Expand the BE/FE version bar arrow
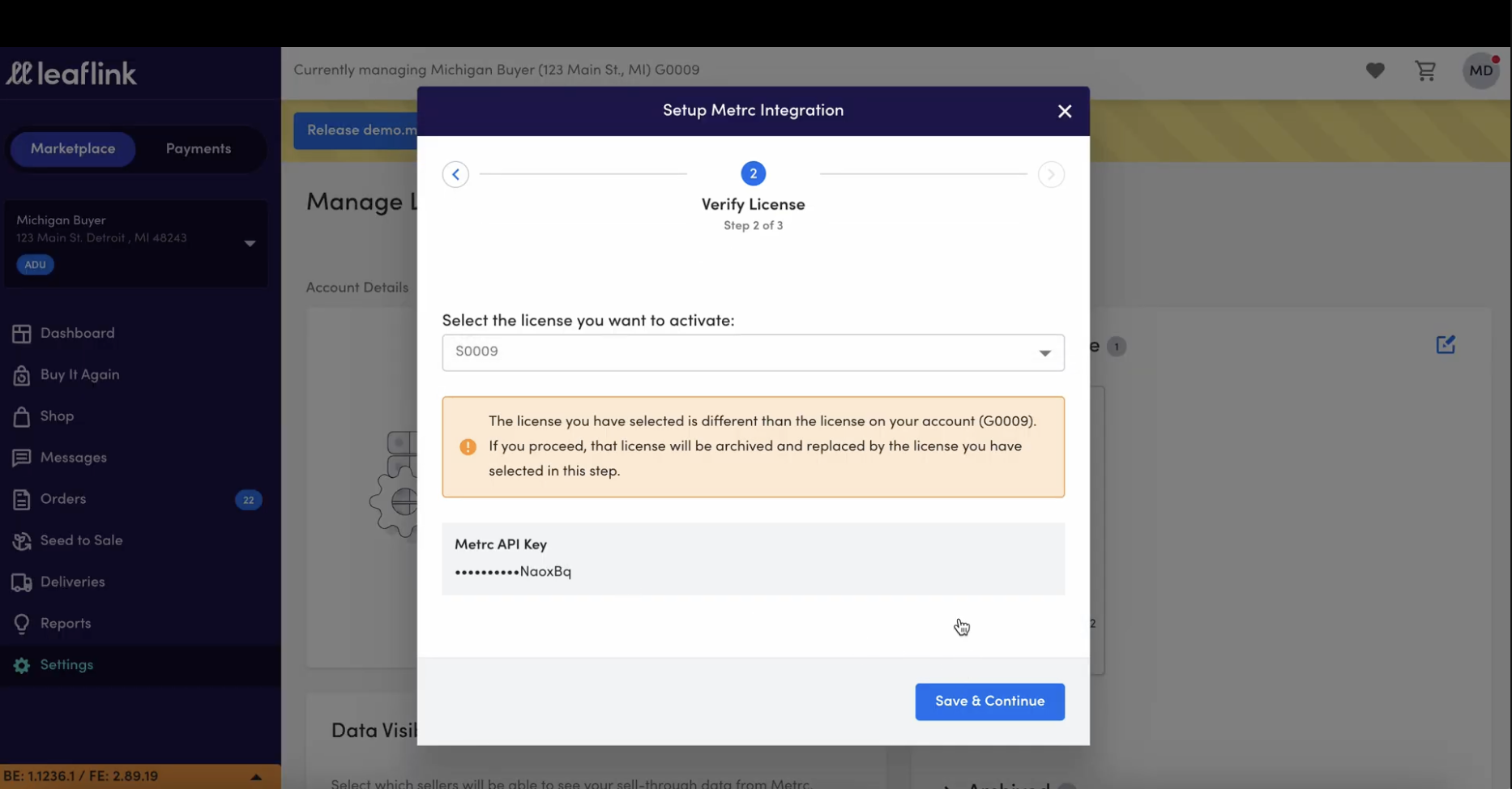 click(256, 777)
